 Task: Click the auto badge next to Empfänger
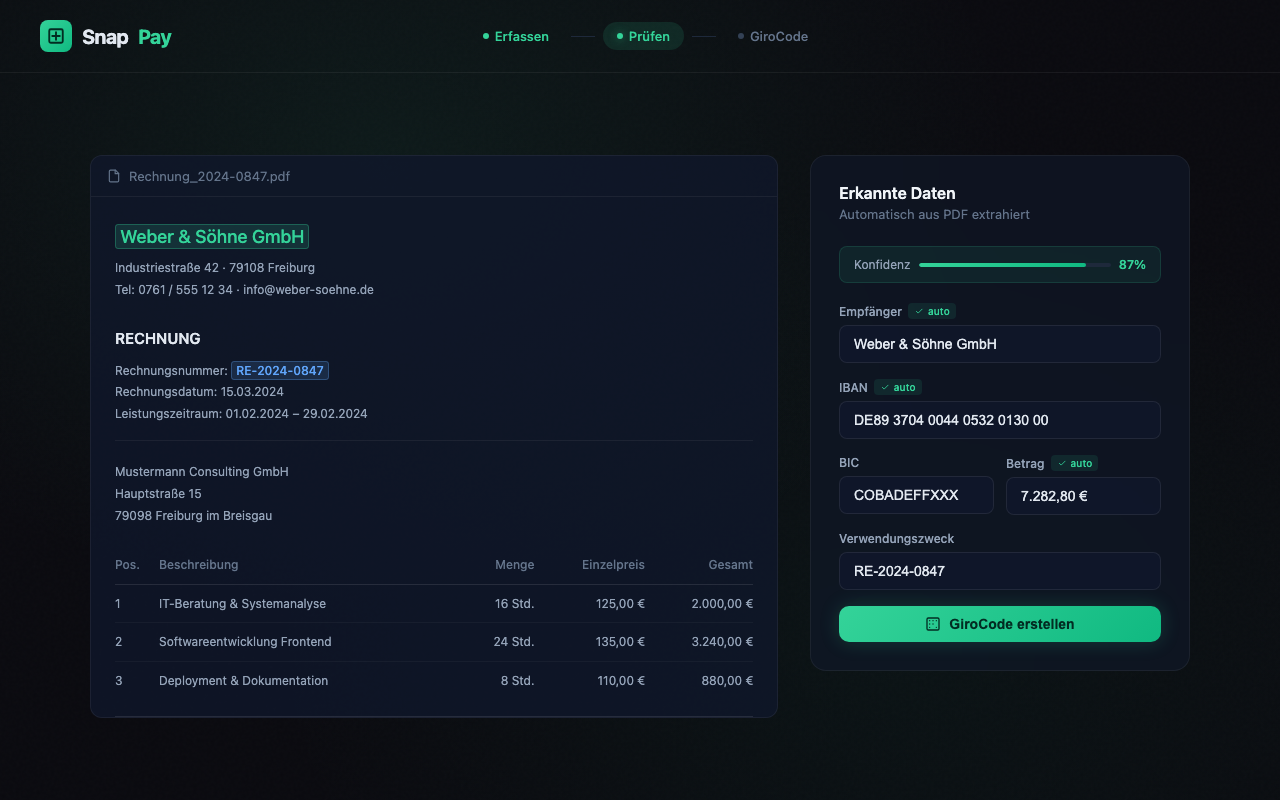point(932,311)
